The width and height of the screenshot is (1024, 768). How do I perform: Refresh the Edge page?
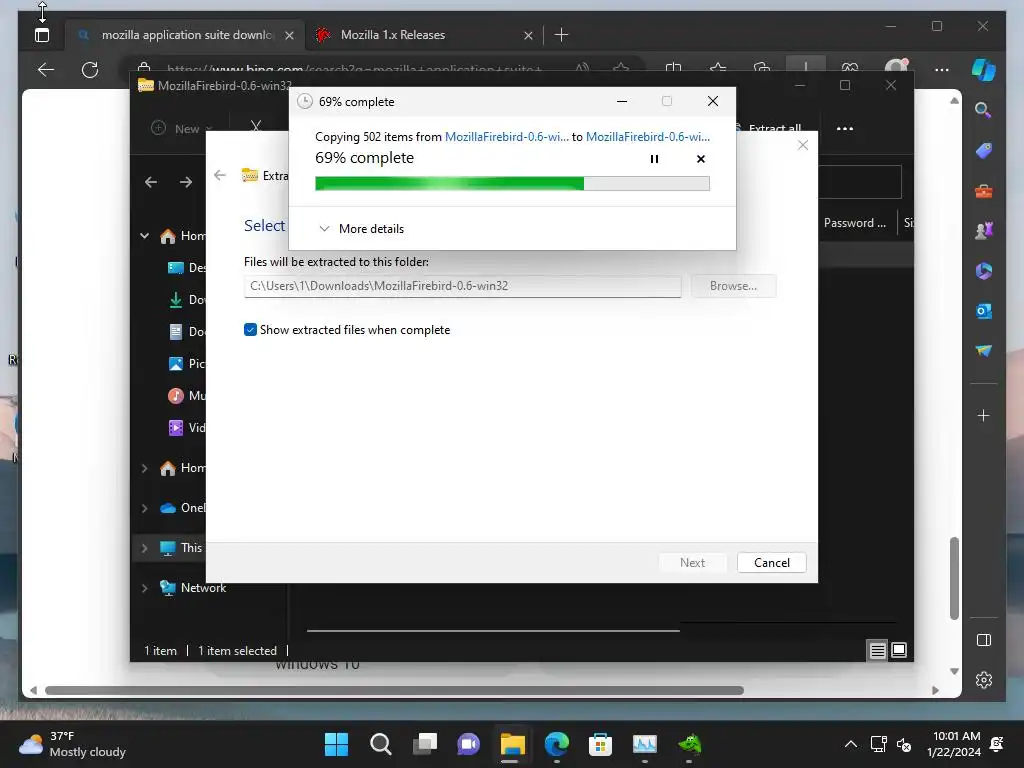pyautogui.click(x=90, y=69)
